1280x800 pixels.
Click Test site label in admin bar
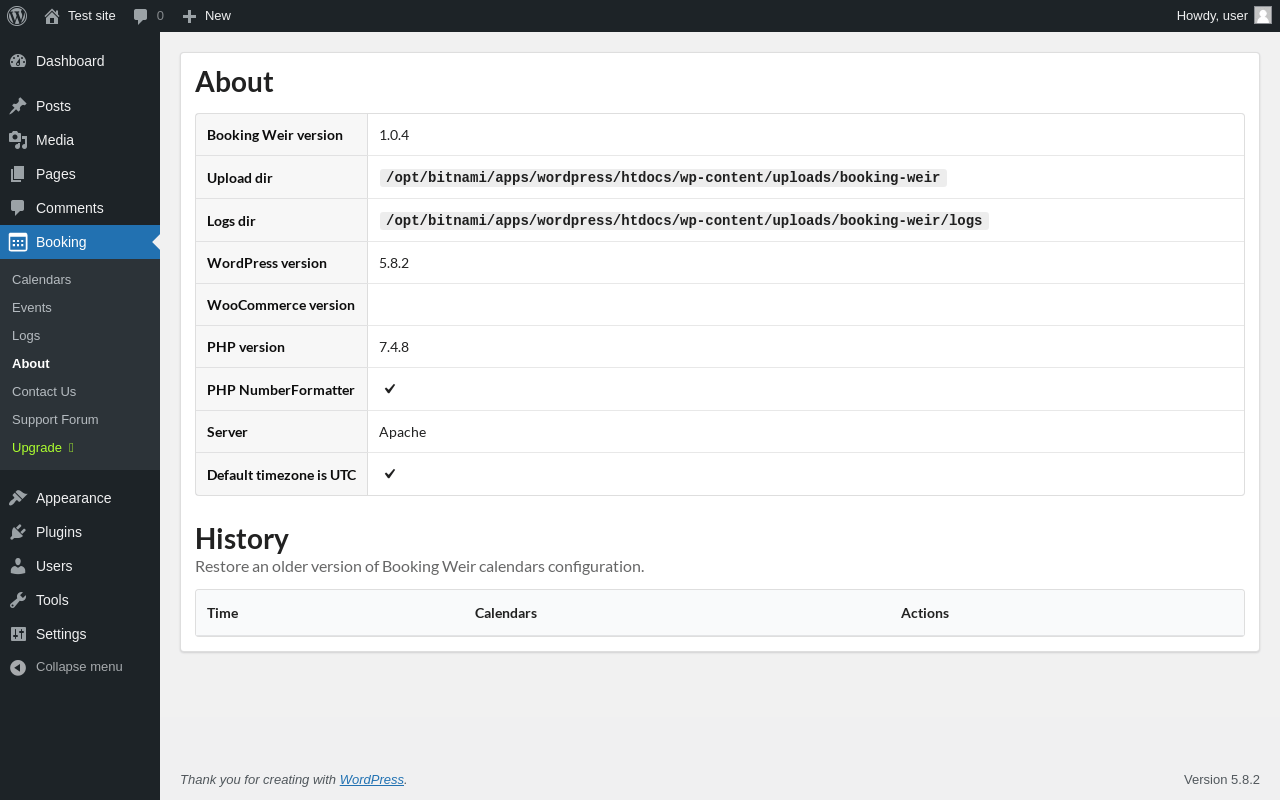(x=92, y=16)
